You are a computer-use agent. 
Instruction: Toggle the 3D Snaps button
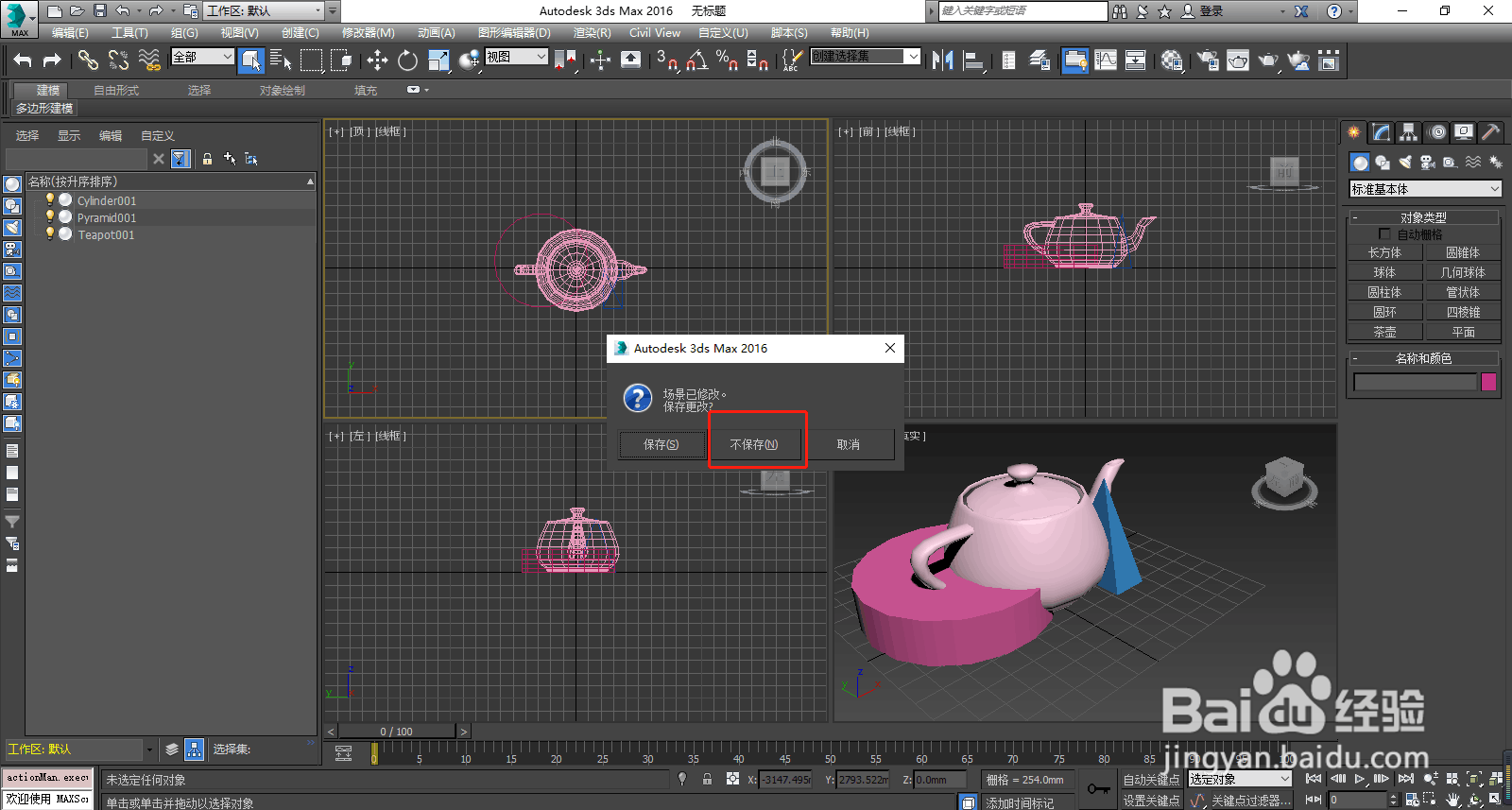click(x=666, y=60)
